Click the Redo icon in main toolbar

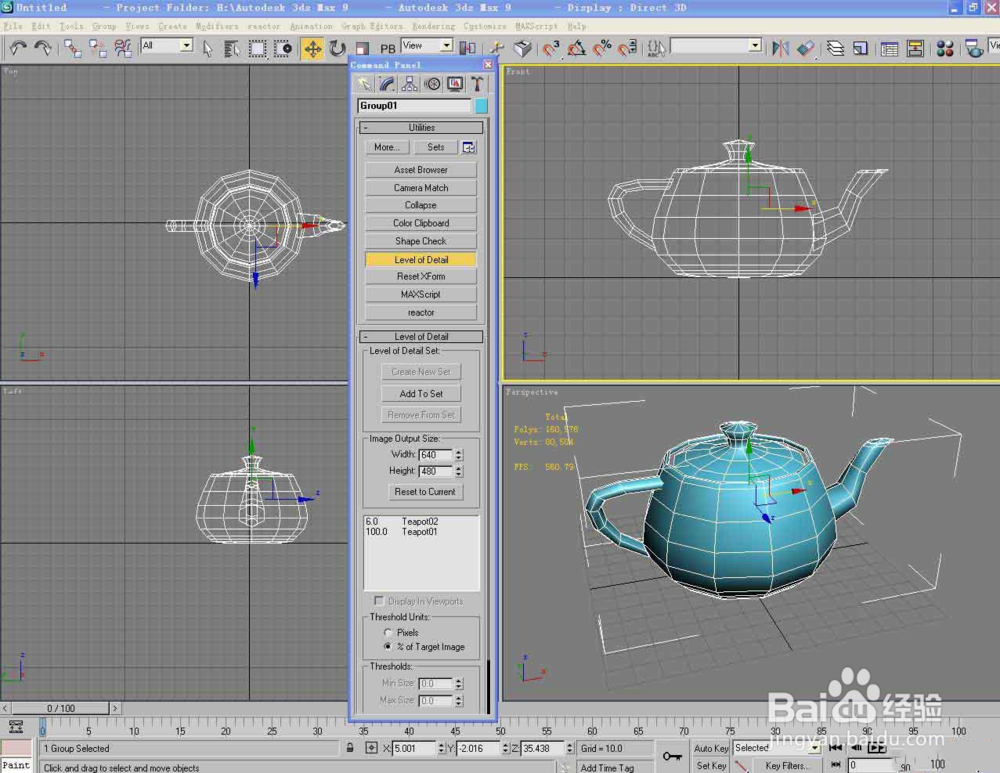[x=43, y=48]
